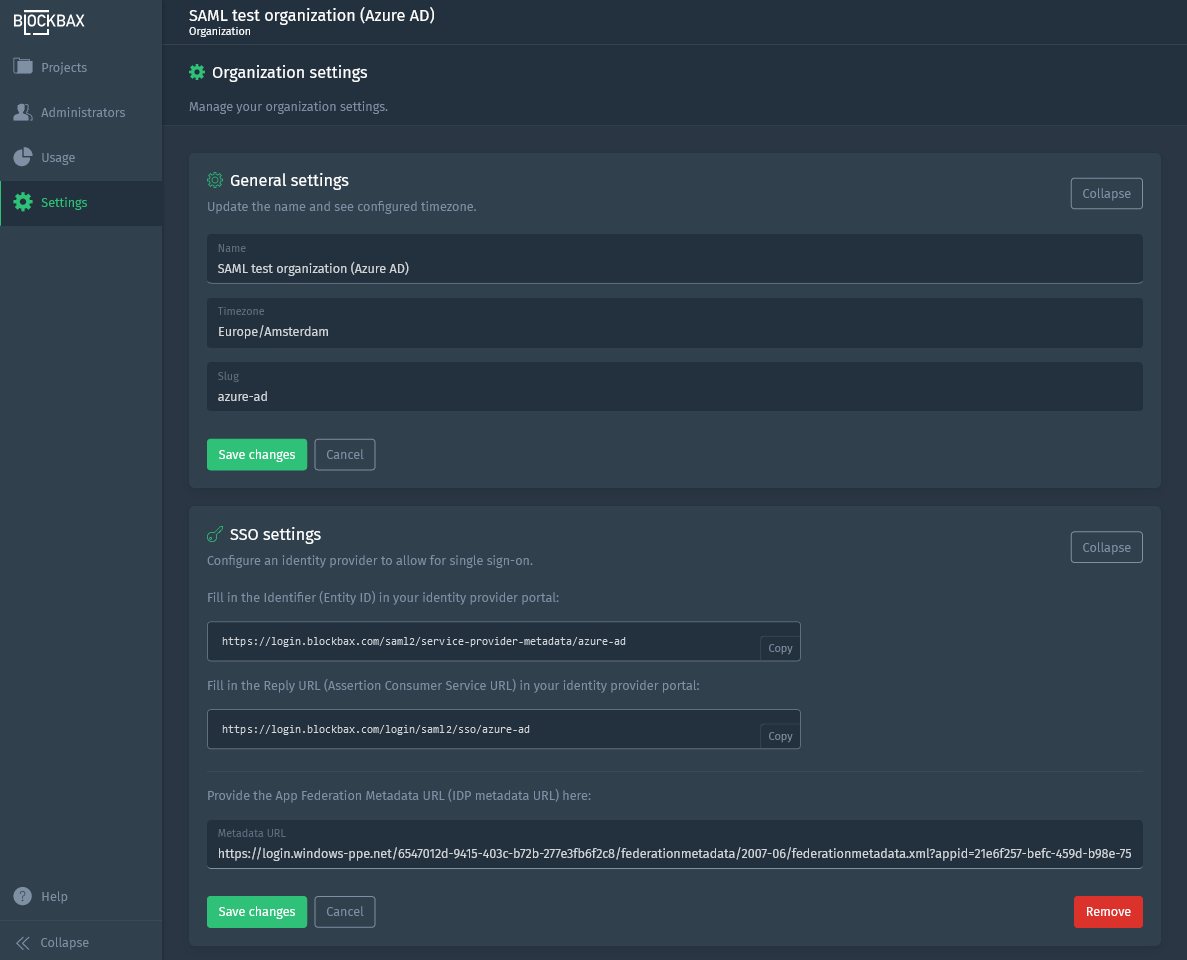1187x960 pixels.
Task: Copy the Identifier Entity ID URL
Action: 780,648
